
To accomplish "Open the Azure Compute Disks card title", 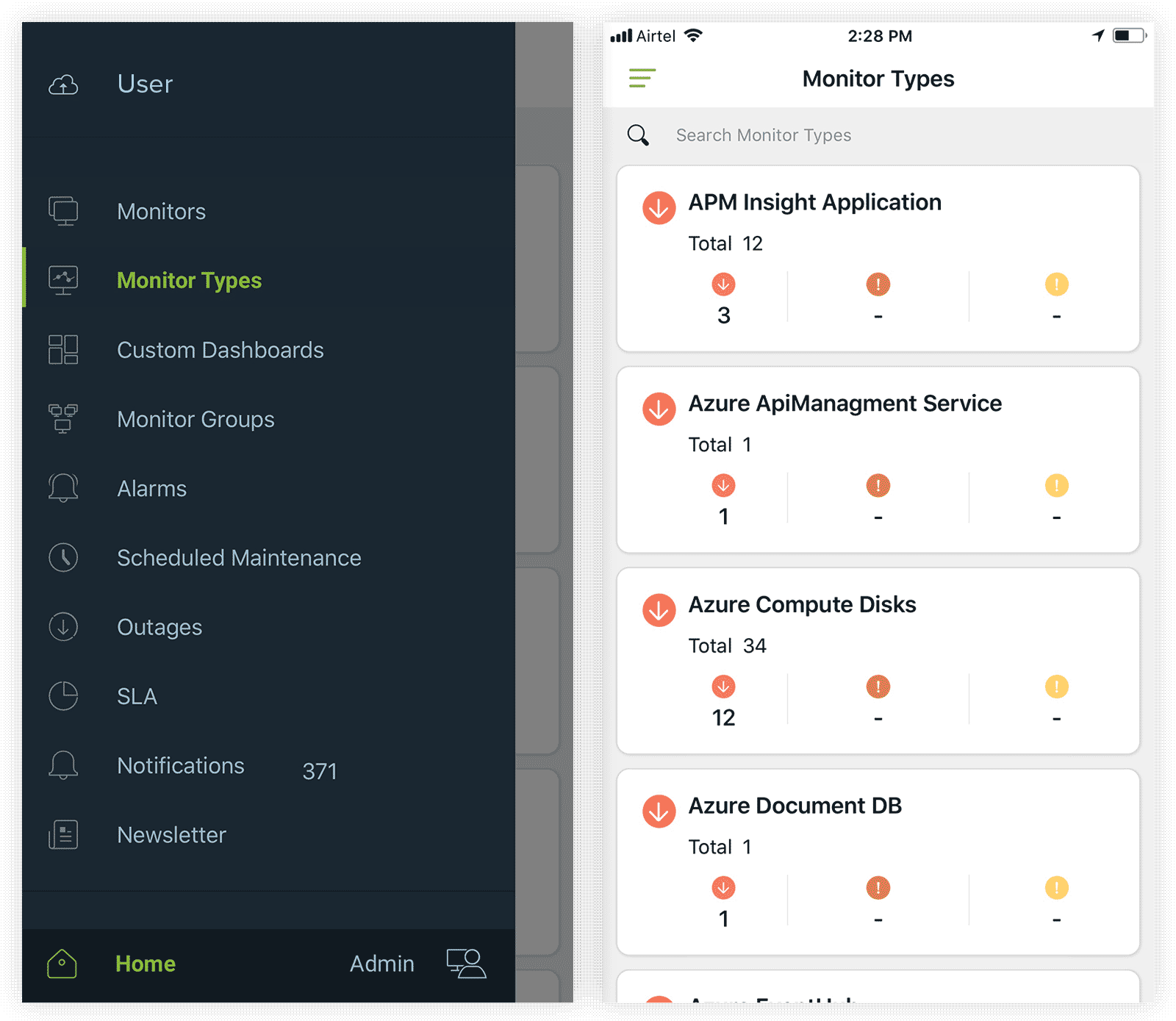I will (x=803, y=605).
